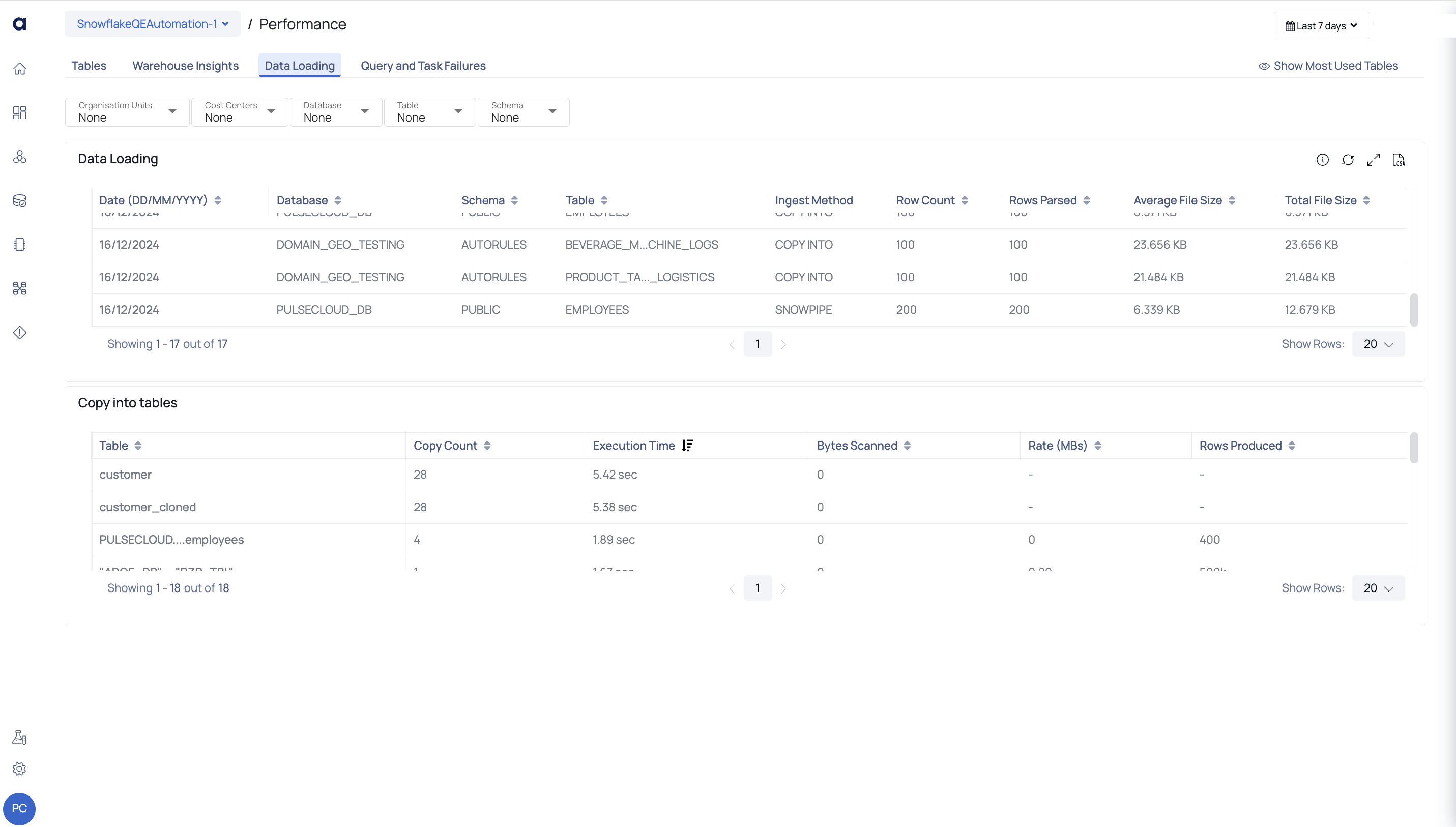Change Show Rows for Data Loading table
Image resolution: width=1456 pixels, height=827 pixels.
(1378, 344)
